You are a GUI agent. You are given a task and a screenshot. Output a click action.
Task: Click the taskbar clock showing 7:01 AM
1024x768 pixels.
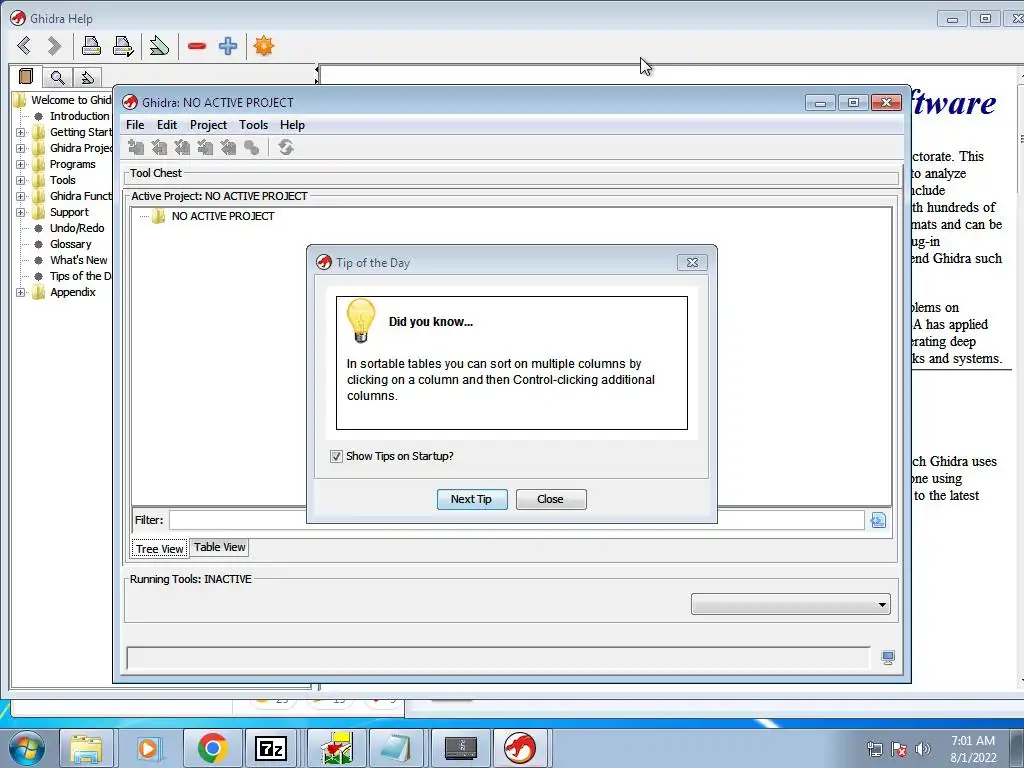click(973, 748)
